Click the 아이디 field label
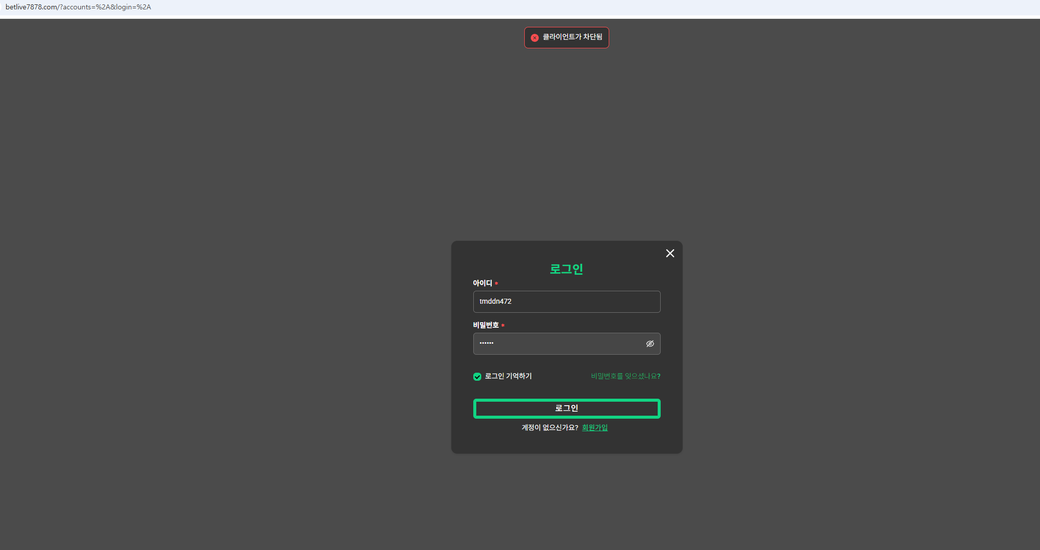Viewport: 1040px width, 550px height. (482, 283)
